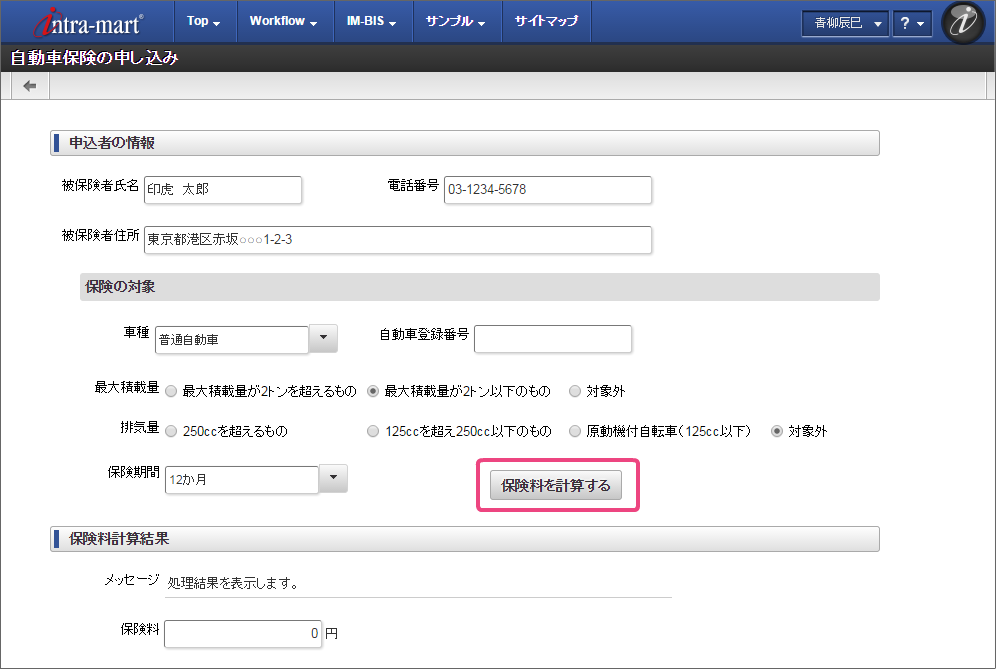The width and height of the screenshot is (996, 669).
Task: Open the Top menu
Action: click(204, 21)
